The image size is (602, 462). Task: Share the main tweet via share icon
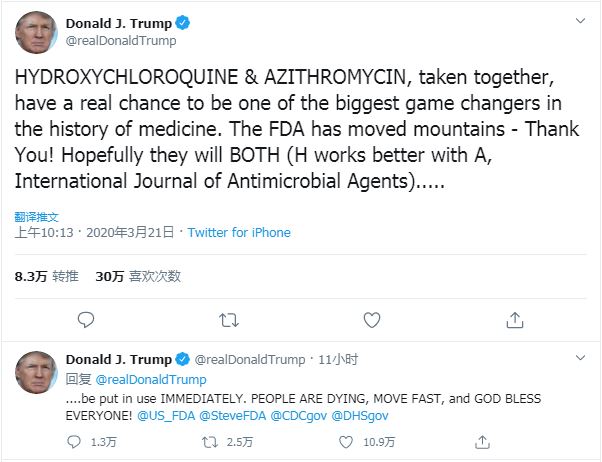515,320
